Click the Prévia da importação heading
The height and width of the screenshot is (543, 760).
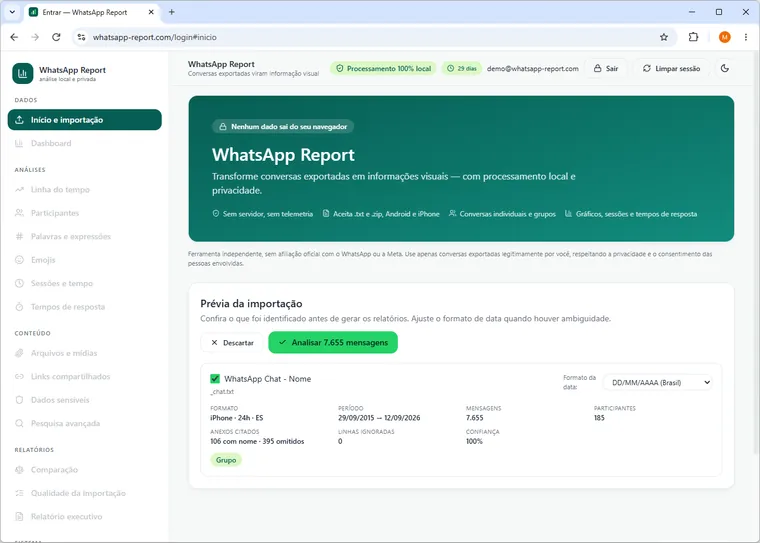click(251, 303)
